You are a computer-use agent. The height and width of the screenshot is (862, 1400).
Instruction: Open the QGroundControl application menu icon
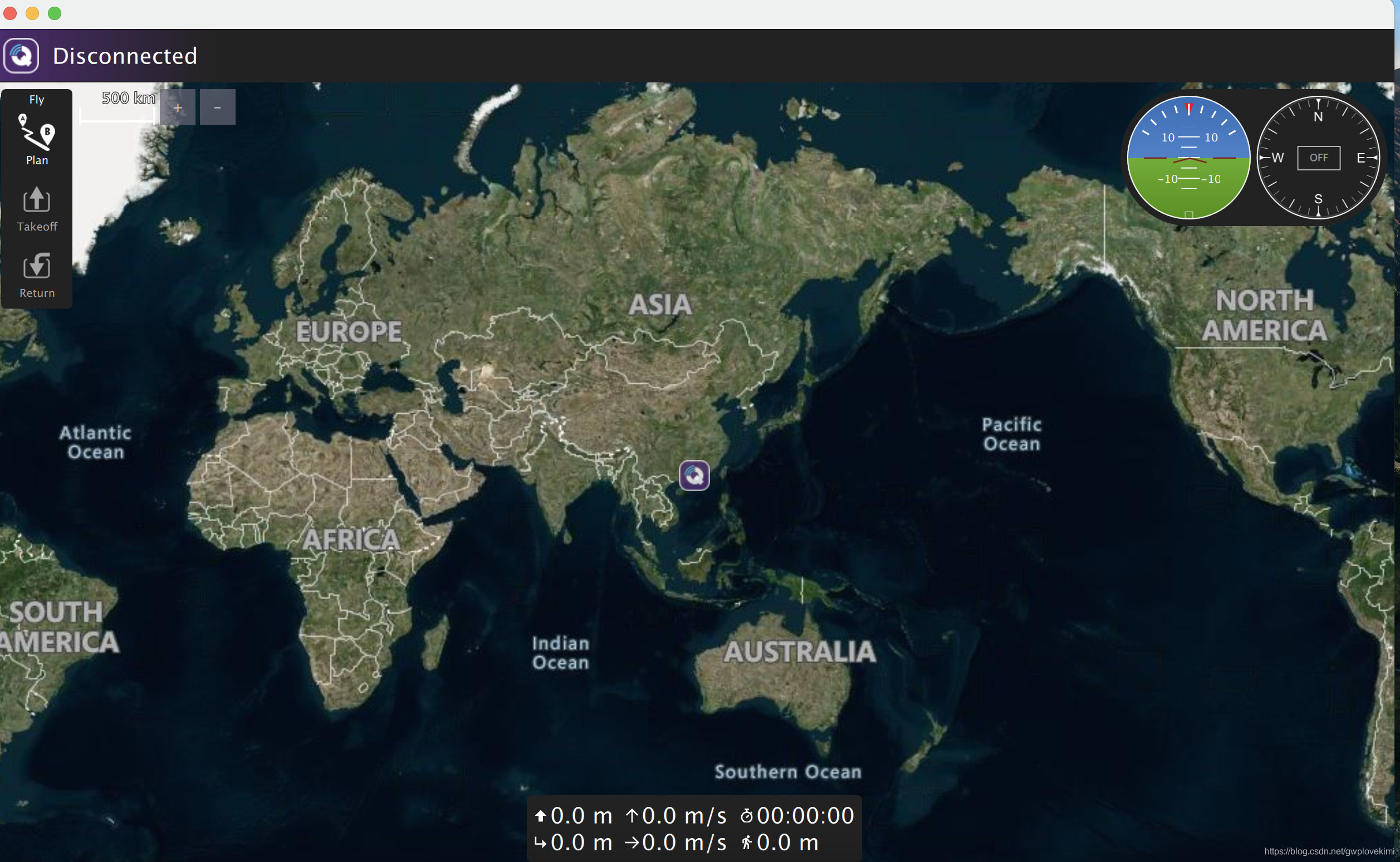[21, 55]
